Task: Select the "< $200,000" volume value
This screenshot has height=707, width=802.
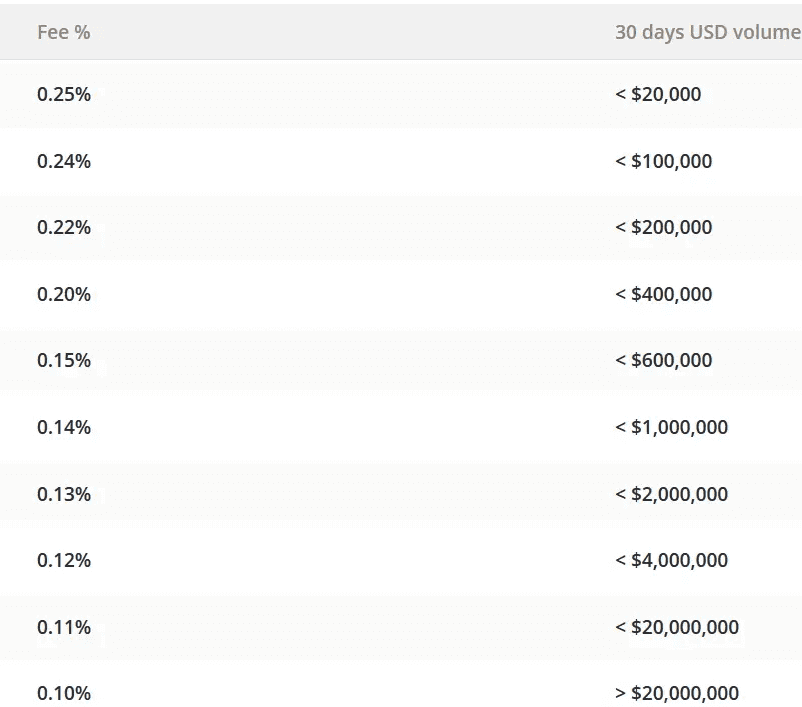Action: pyautogui.click(x=663, y=227)
